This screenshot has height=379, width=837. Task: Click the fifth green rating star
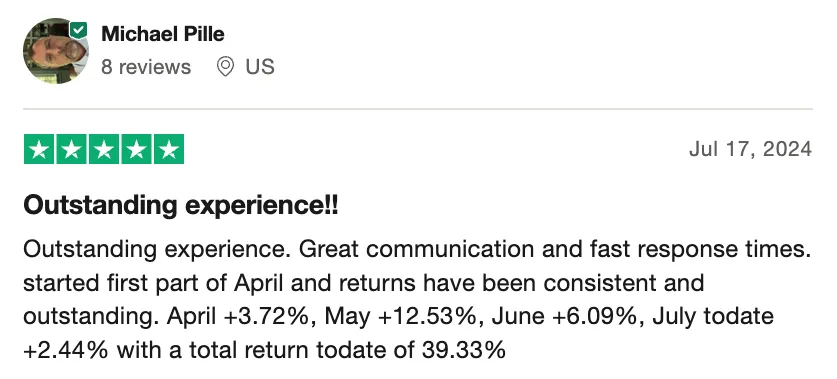coord(169,149)
